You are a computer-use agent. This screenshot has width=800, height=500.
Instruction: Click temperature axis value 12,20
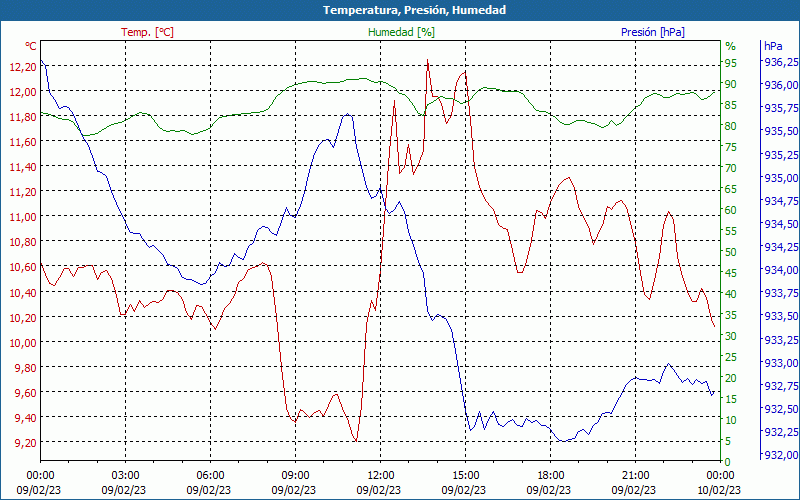(23, 67)
